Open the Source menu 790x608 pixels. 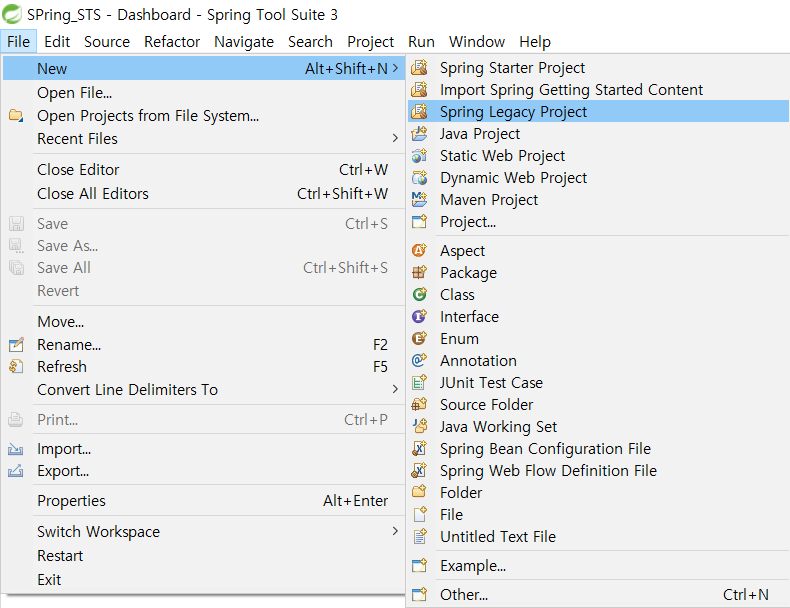(107, 41)
